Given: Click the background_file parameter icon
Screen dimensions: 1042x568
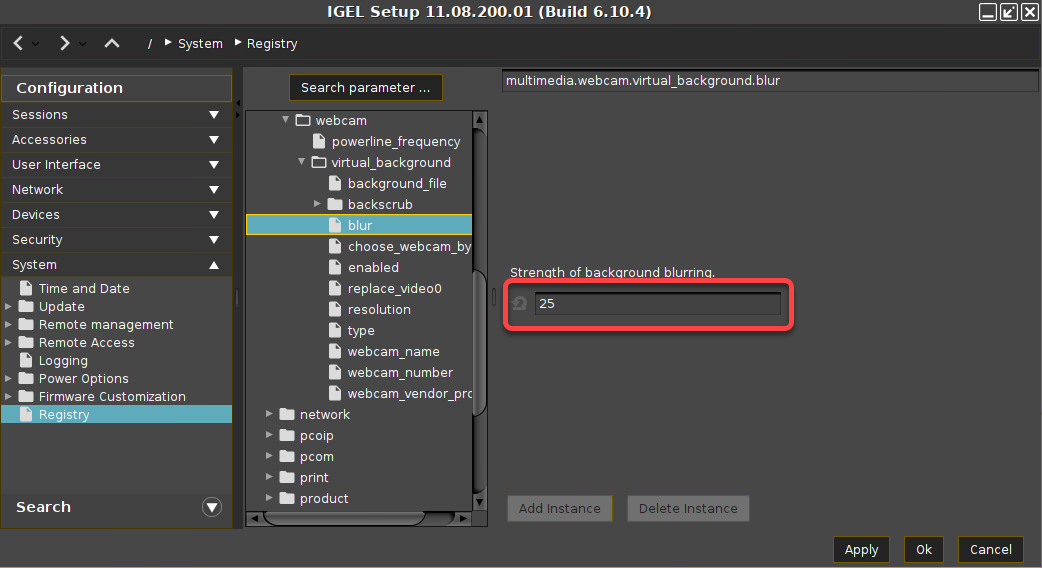Looking at the screenshot, I should pos(337,184).
